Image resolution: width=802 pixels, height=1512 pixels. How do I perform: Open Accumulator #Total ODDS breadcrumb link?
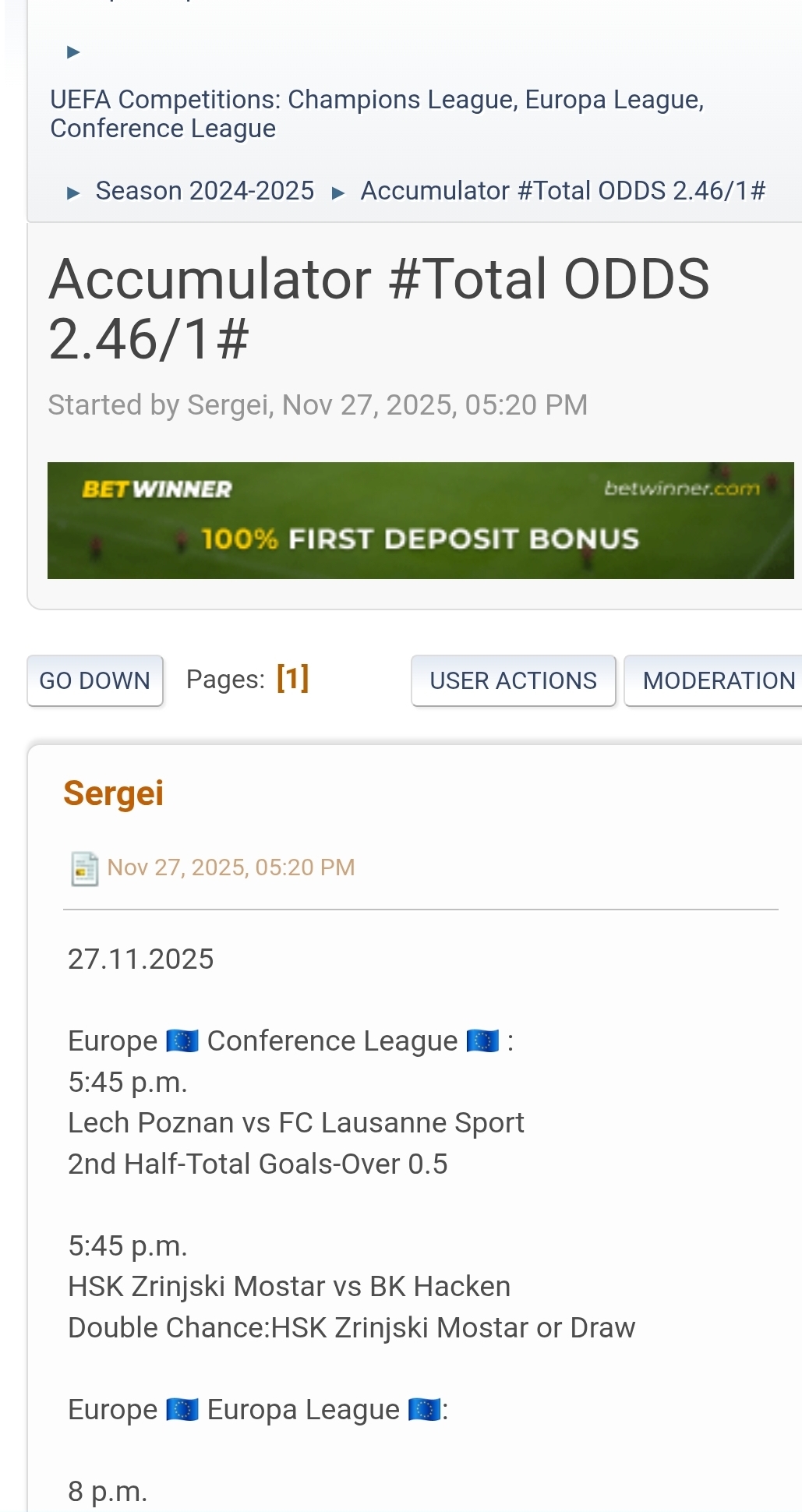click(x=563, y=191)
